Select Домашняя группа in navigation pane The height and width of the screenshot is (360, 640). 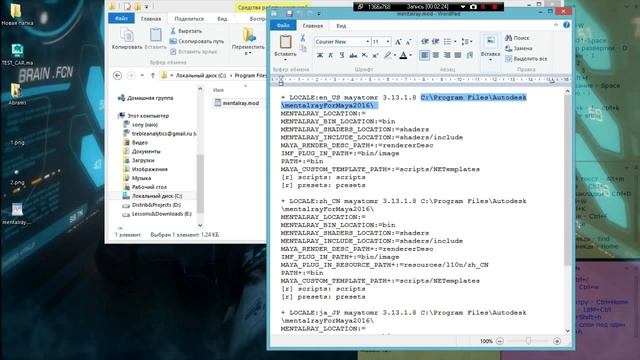145,98
